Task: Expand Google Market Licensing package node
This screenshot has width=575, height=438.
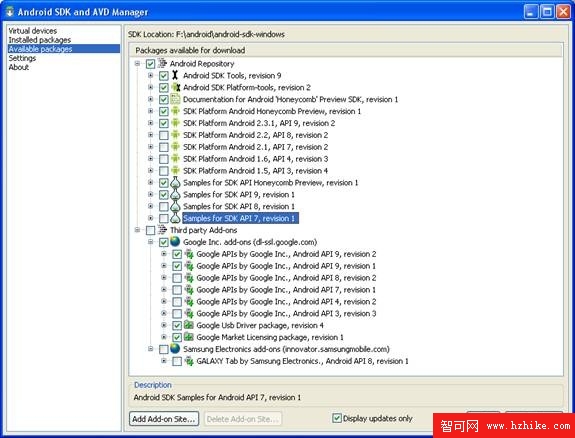Action: [164, 337]
